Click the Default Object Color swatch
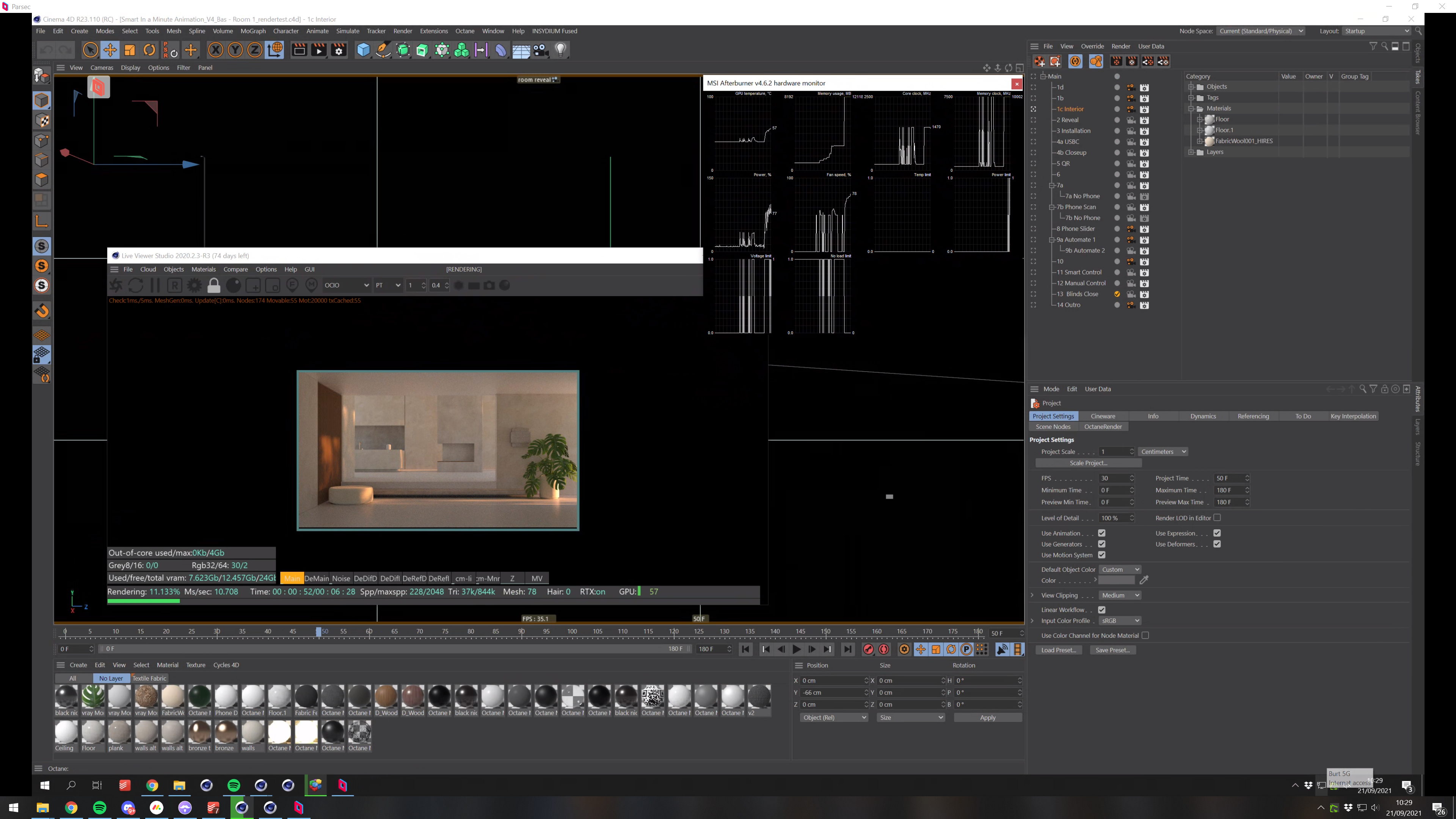 click(1116, 581)
